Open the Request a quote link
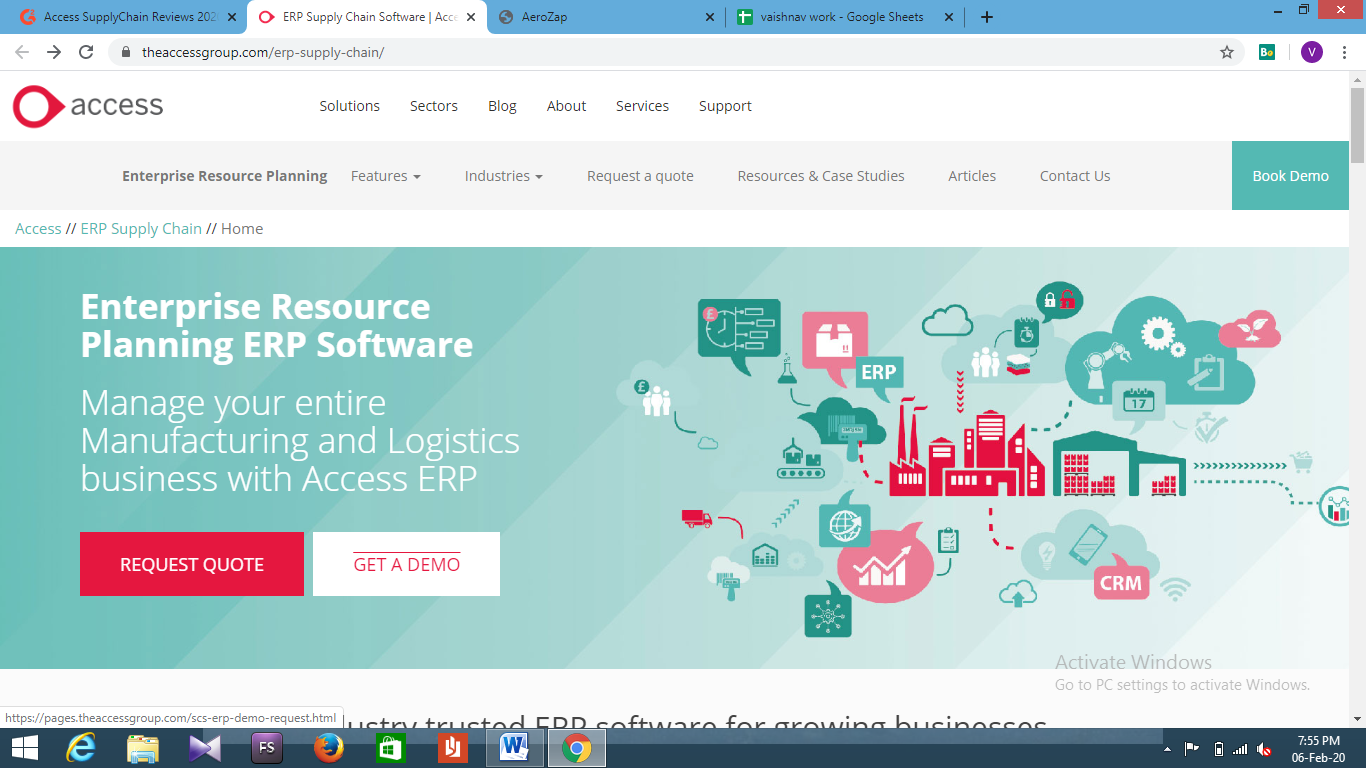1366x768 pixels. 640,176
